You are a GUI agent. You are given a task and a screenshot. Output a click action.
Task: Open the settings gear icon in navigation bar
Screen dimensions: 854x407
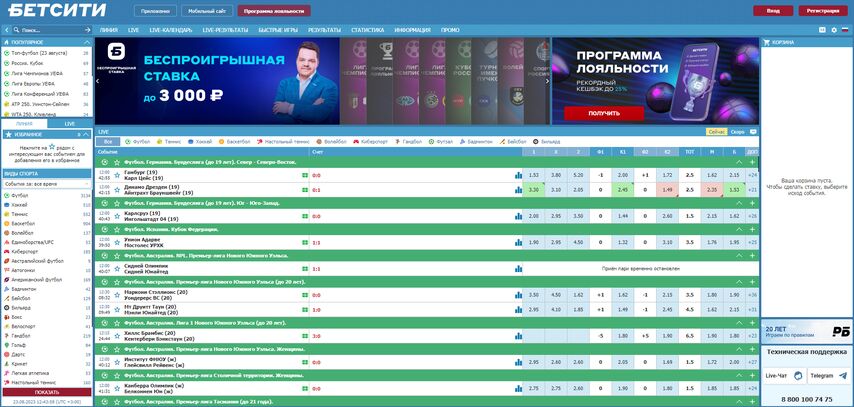click(x=834, y=30)
